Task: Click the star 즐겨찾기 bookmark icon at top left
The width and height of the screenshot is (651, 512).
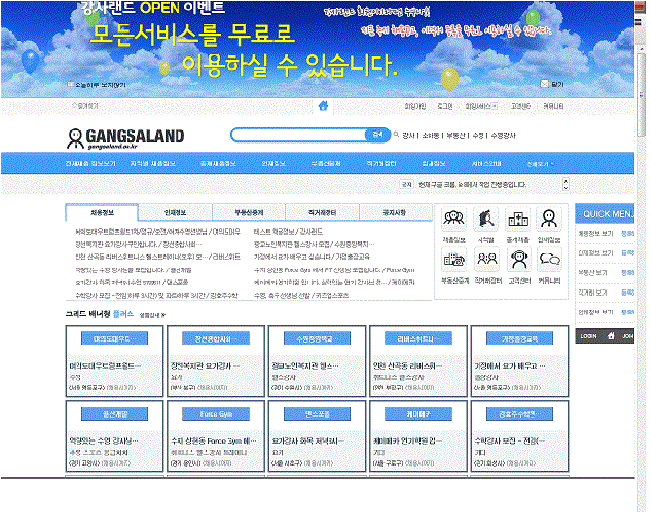Action: pos(74,106)
